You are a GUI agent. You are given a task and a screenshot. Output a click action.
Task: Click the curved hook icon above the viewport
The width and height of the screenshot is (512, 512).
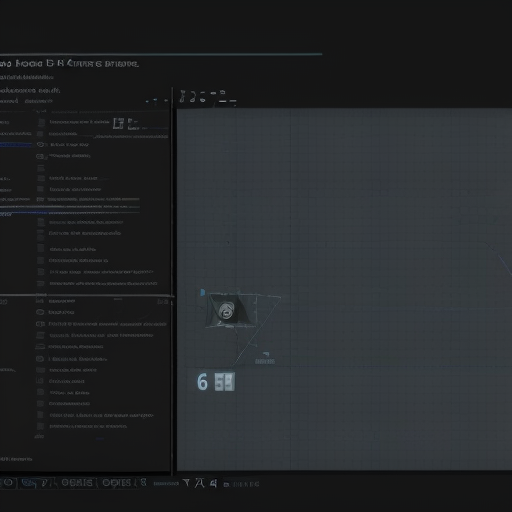[192, 97]
